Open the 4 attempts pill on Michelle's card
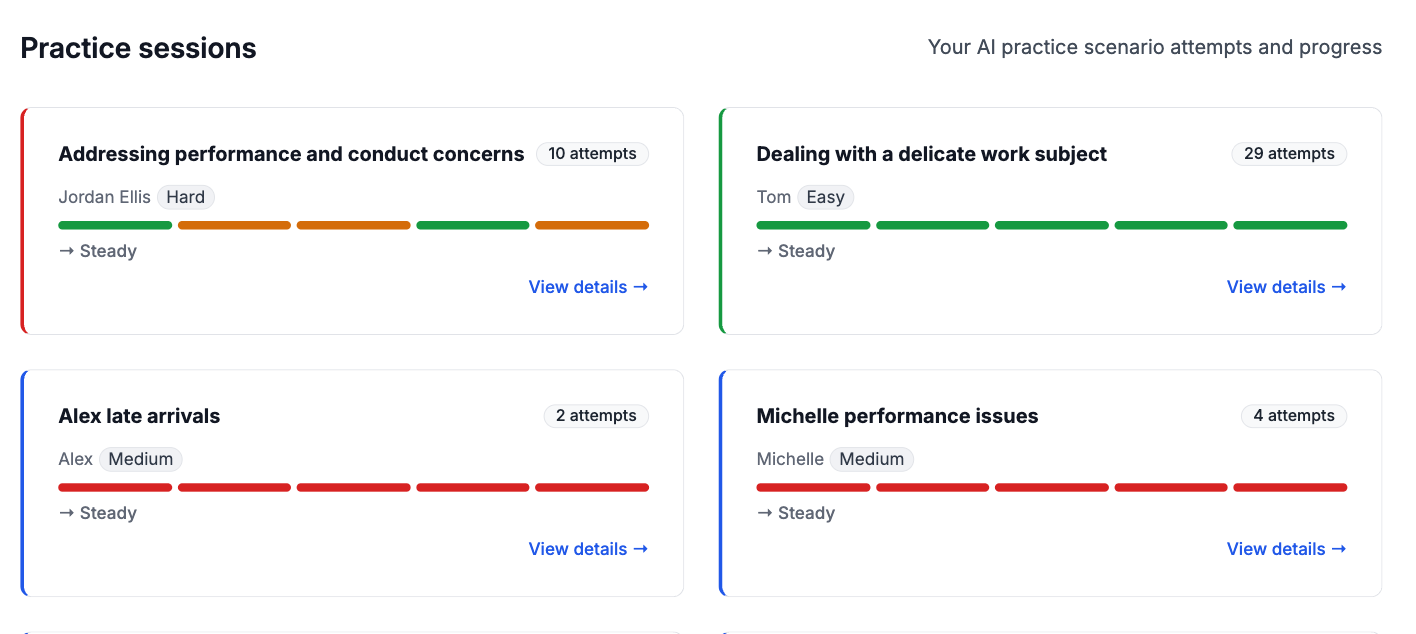 tap(1294, 415)
